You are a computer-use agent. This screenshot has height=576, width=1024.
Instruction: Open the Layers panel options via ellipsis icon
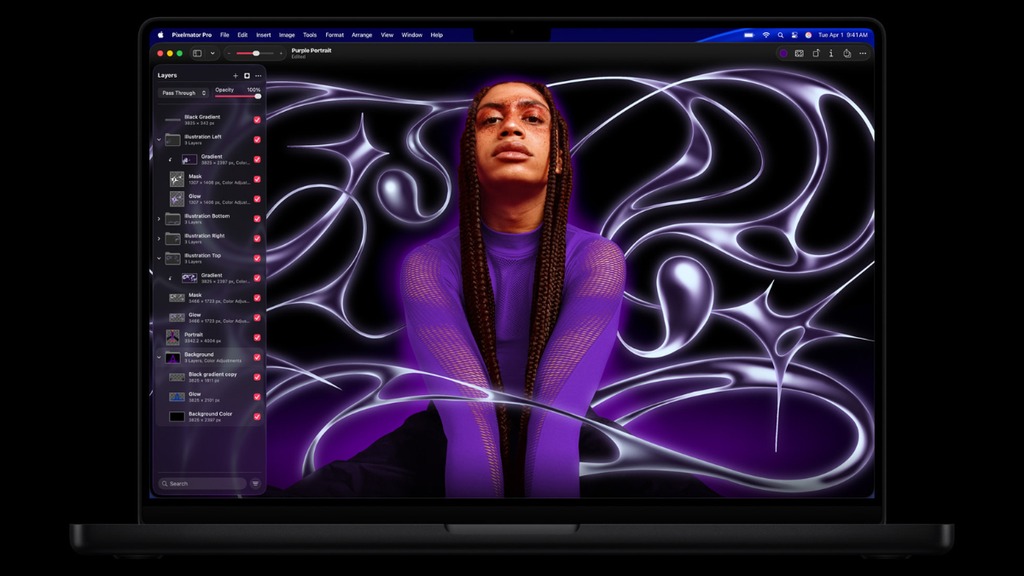[x=257, y=75]
